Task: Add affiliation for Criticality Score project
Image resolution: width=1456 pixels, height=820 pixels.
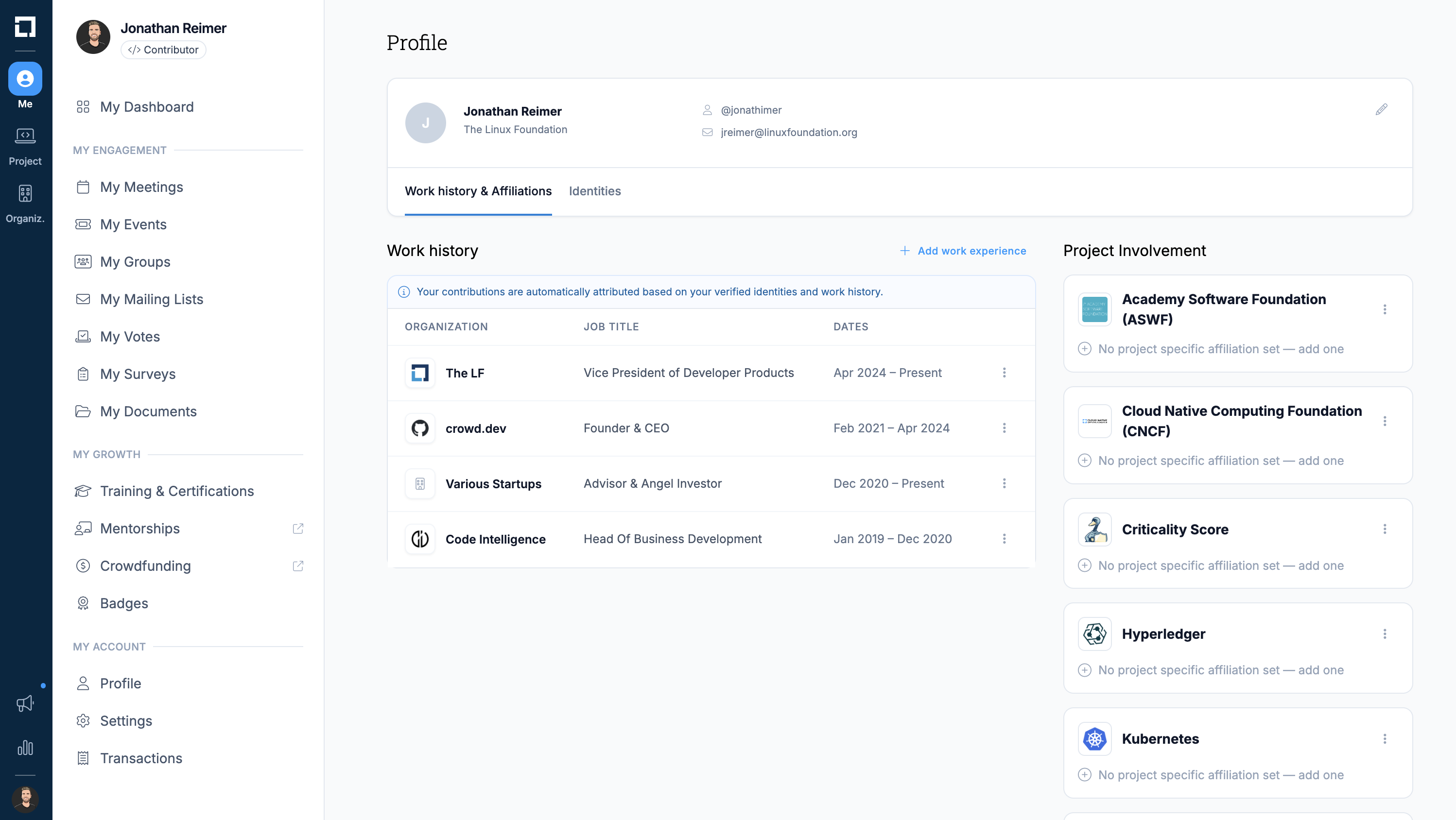Action: click(1211, 565)
